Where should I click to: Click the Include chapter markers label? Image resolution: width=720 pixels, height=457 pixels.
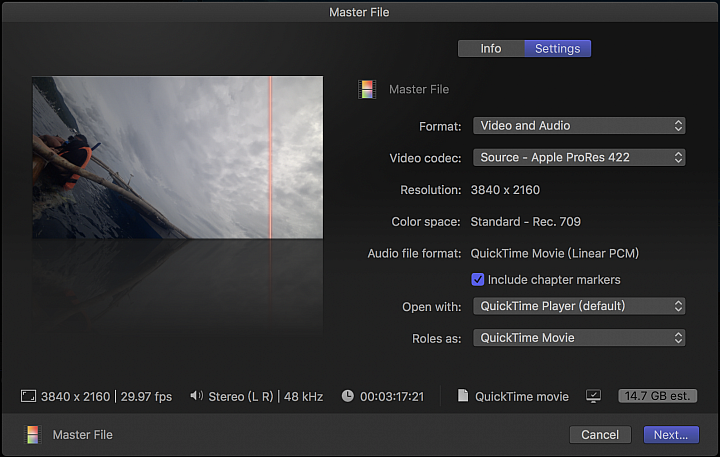[x=554, y=280]
